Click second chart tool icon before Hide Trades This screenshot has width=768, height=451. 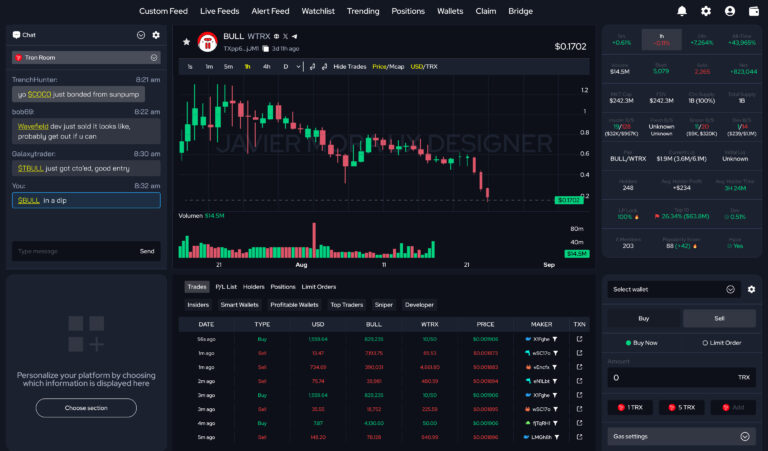[x=324, y=67]
